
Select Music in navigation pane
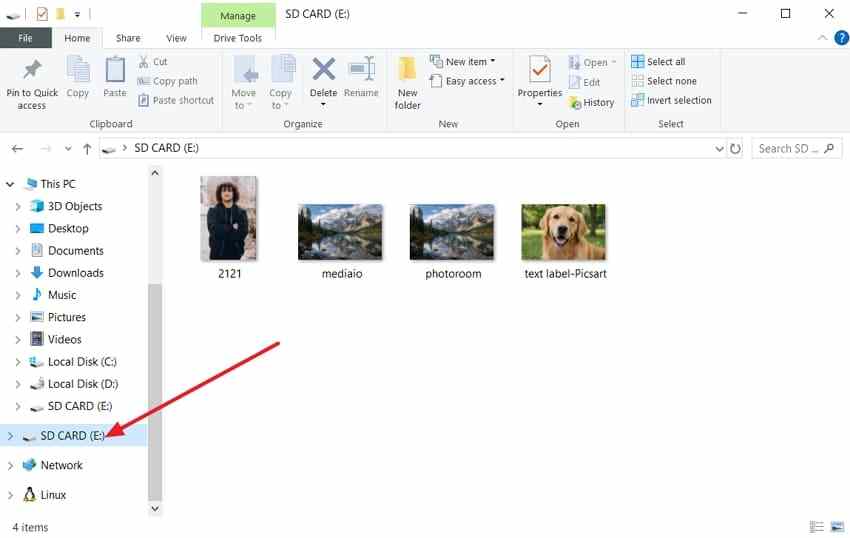(x=62, y=295)
